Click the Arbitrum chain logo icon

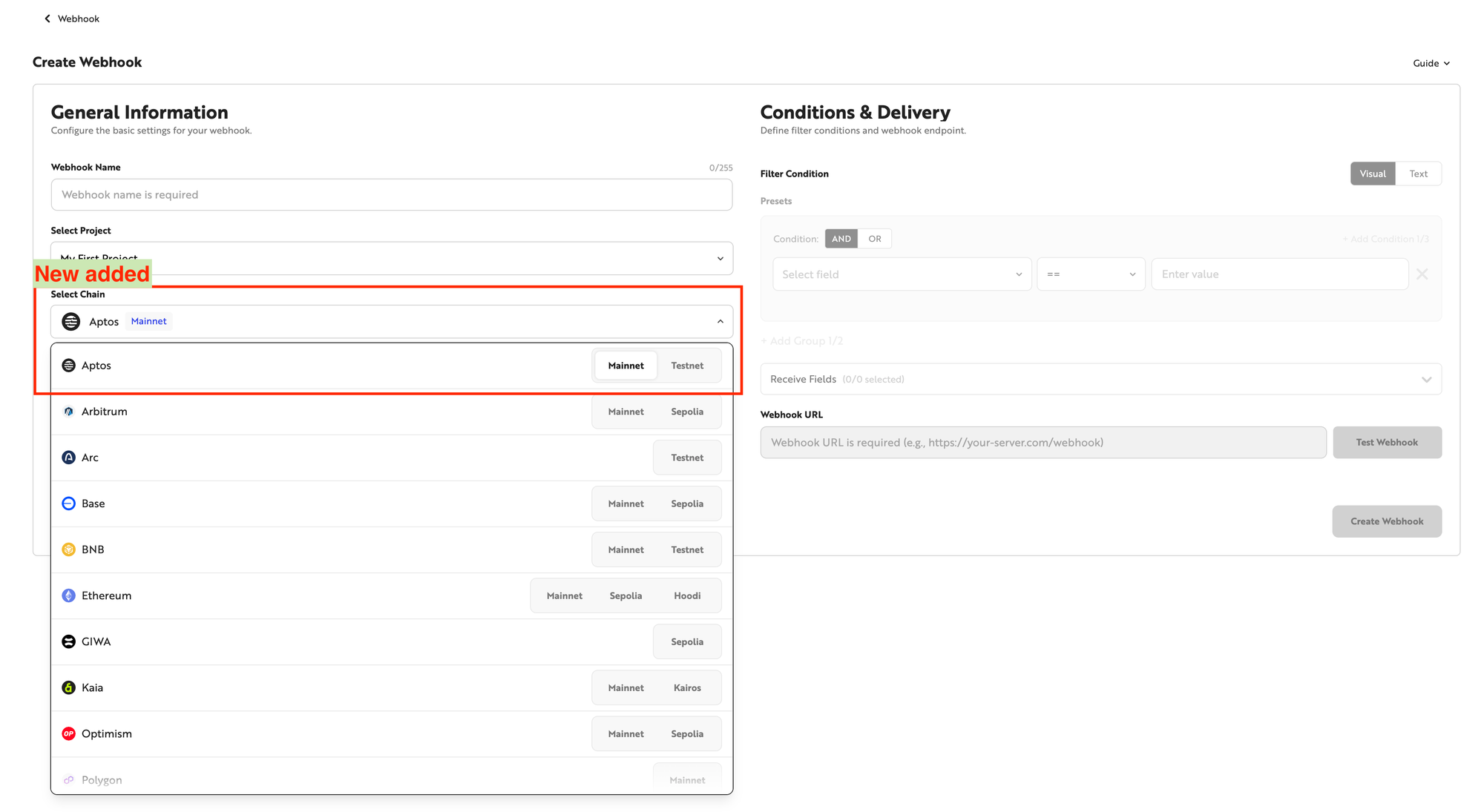[68, 412]
